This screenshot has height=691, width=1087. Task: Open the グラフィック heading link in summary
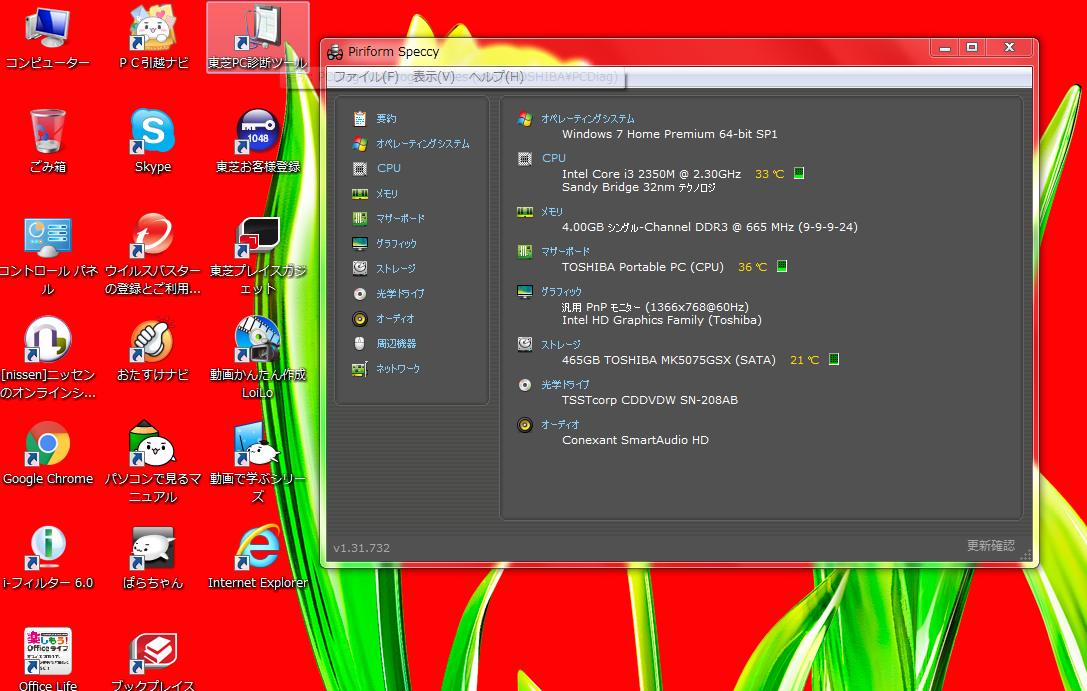point(561,291)
